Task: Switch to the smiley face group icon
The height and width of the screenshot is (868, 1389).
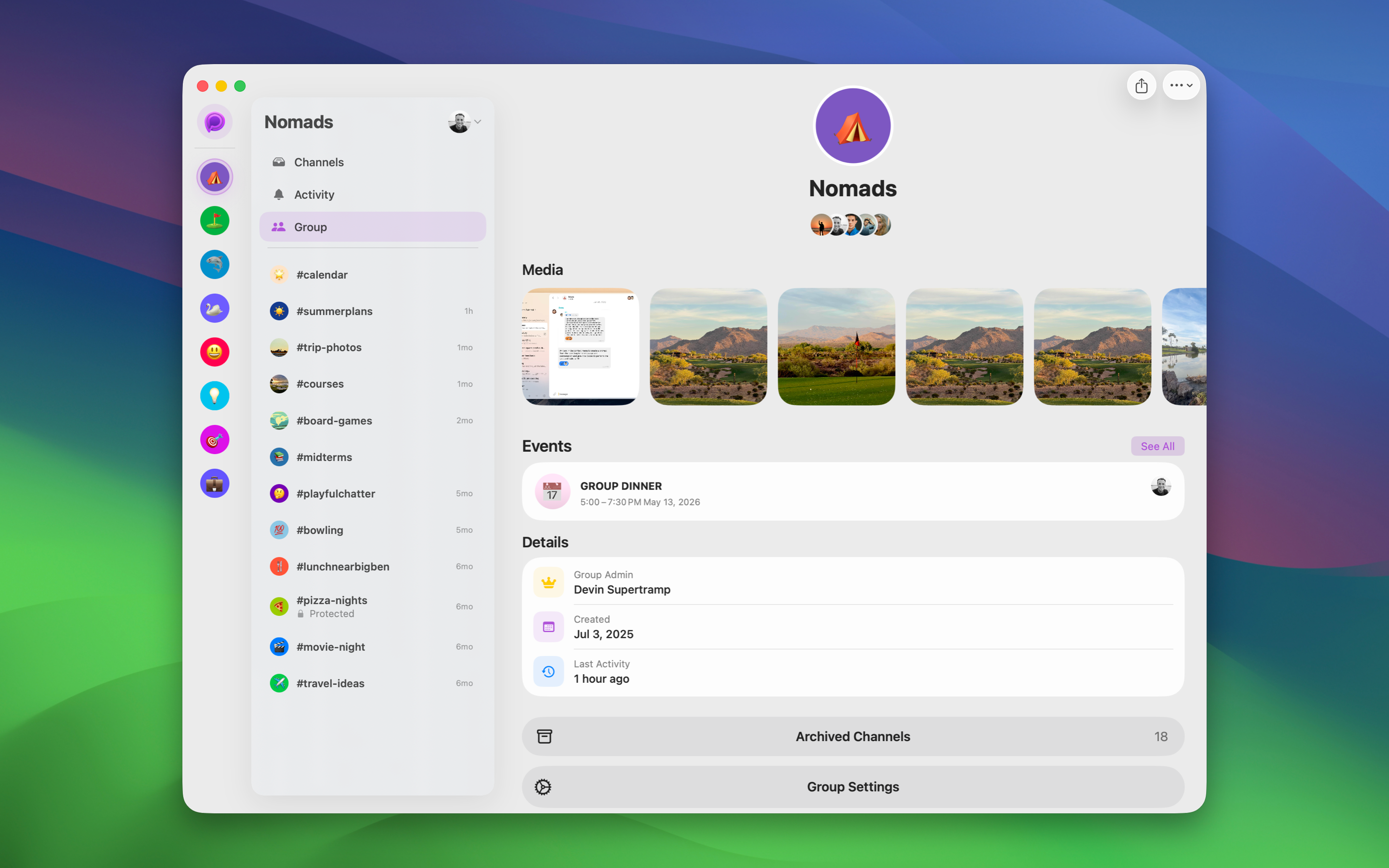Action: (x=215, y=352)
